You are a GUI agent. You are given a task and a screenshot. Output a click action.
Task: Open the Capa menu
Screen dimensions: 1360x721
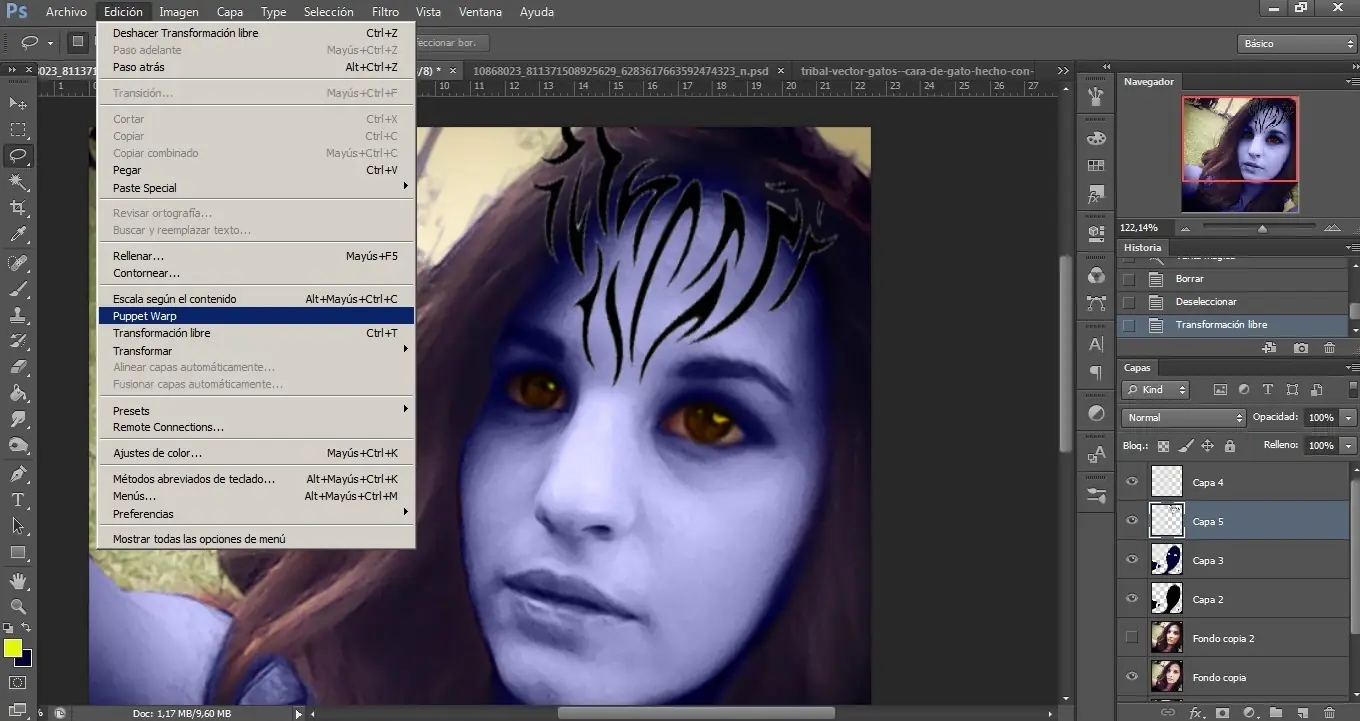pos(230,12)
